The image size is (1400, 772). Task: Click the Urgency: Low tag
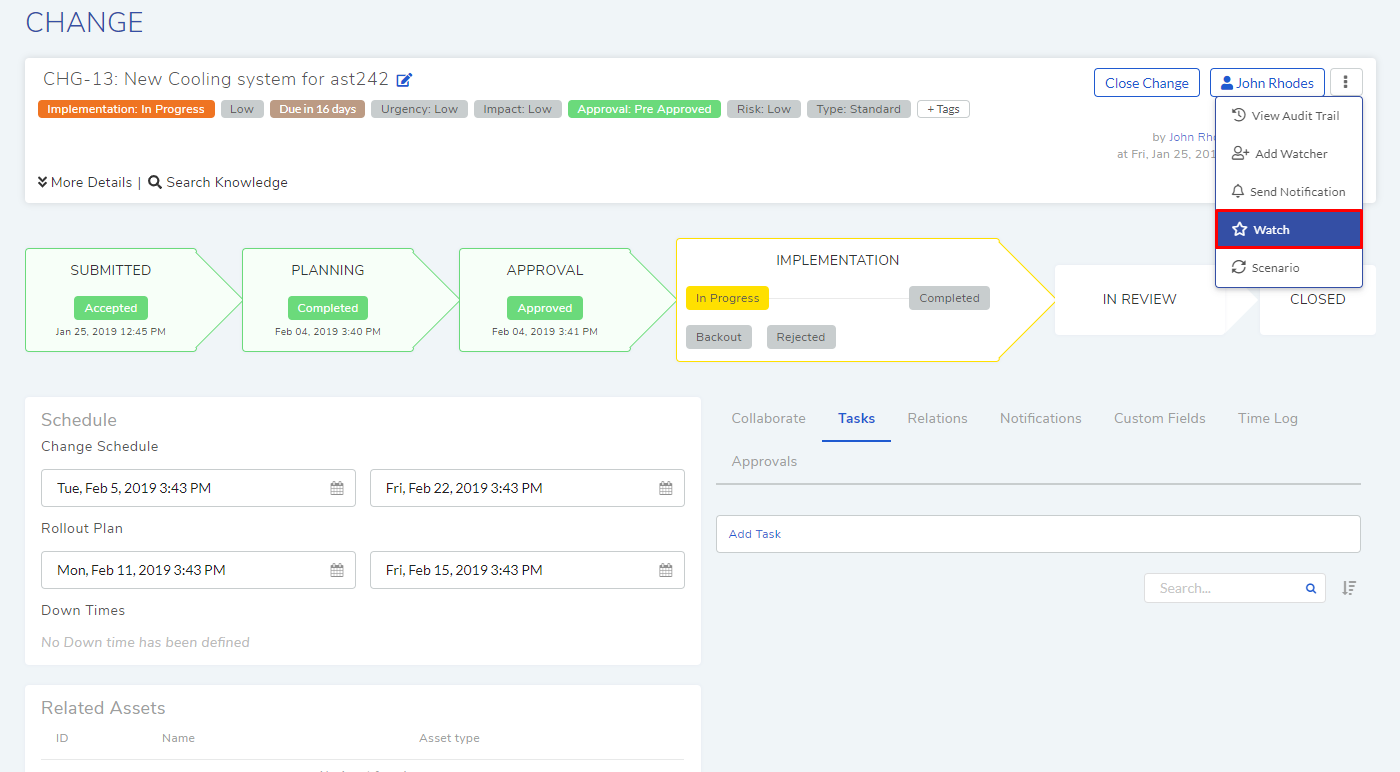(x=419, y=109)
